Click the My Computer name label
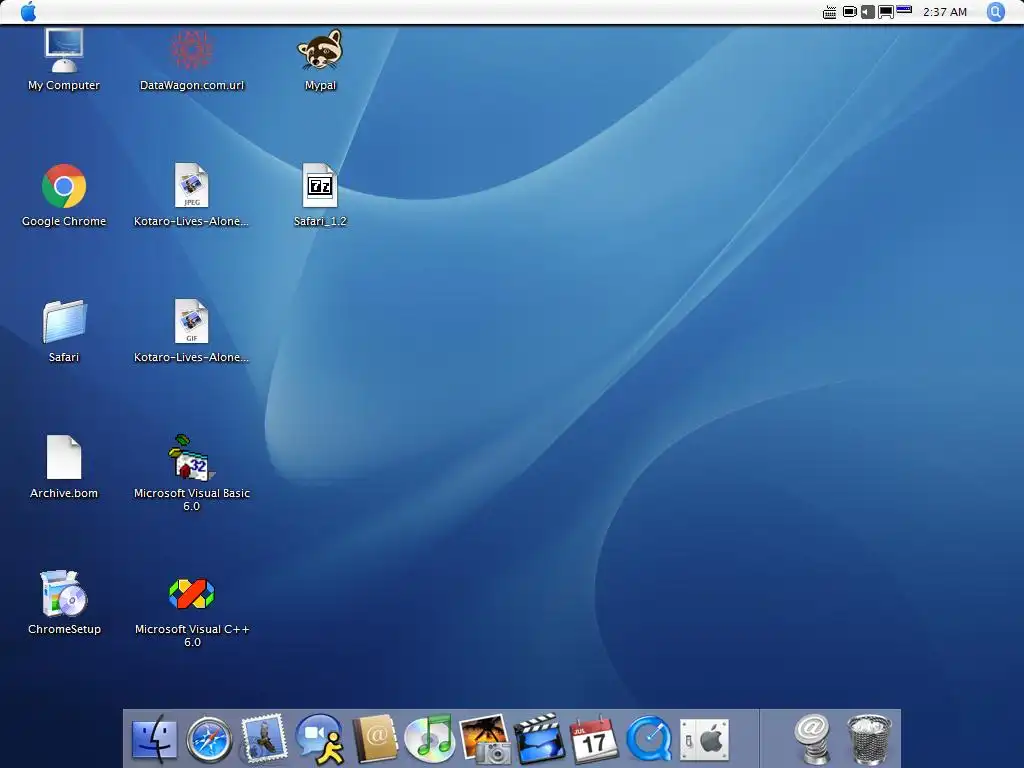 (x=64, y=86)
